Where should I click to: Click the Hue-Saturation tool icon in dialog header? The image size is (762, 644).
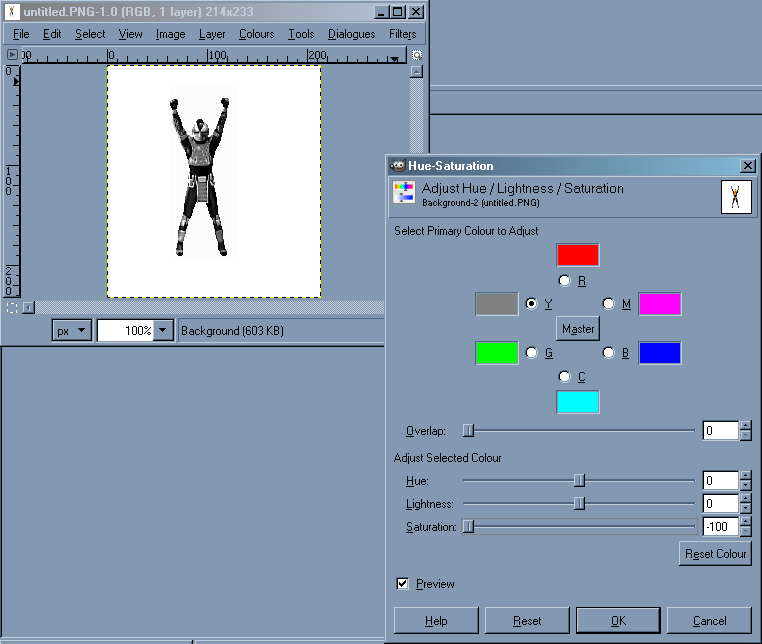pos(404,193)
